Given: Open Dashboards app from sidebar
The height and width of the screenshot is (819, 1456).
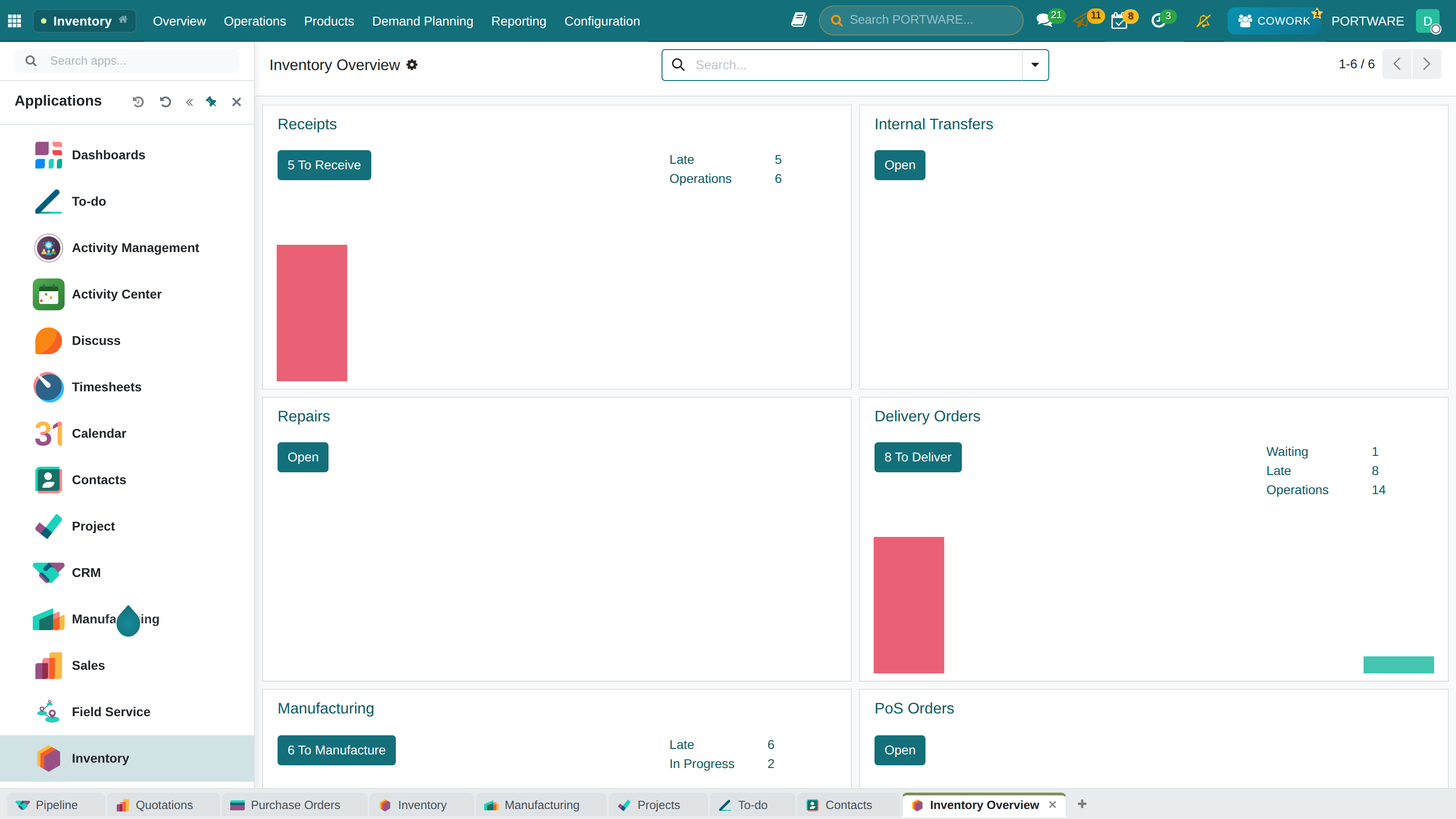Looking at the screenshot, I should click(127, 155).
